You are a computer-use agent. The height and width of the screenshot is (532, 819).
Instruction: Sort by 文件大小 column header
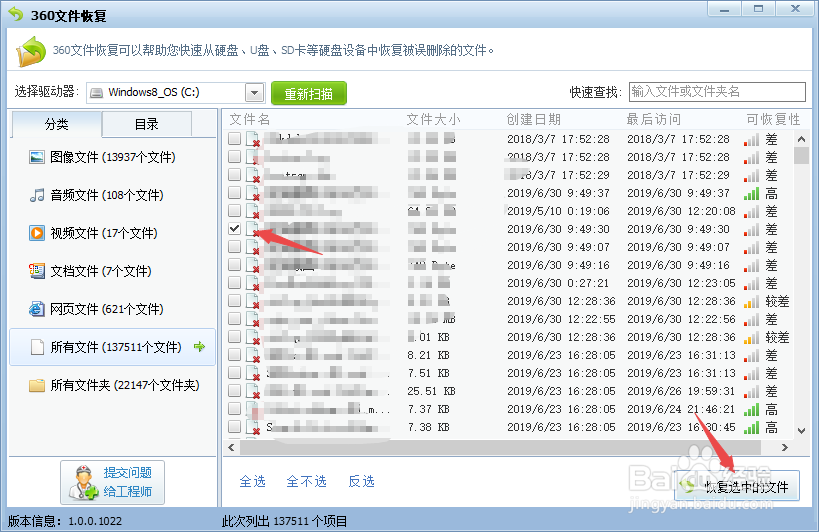(433, 120)
